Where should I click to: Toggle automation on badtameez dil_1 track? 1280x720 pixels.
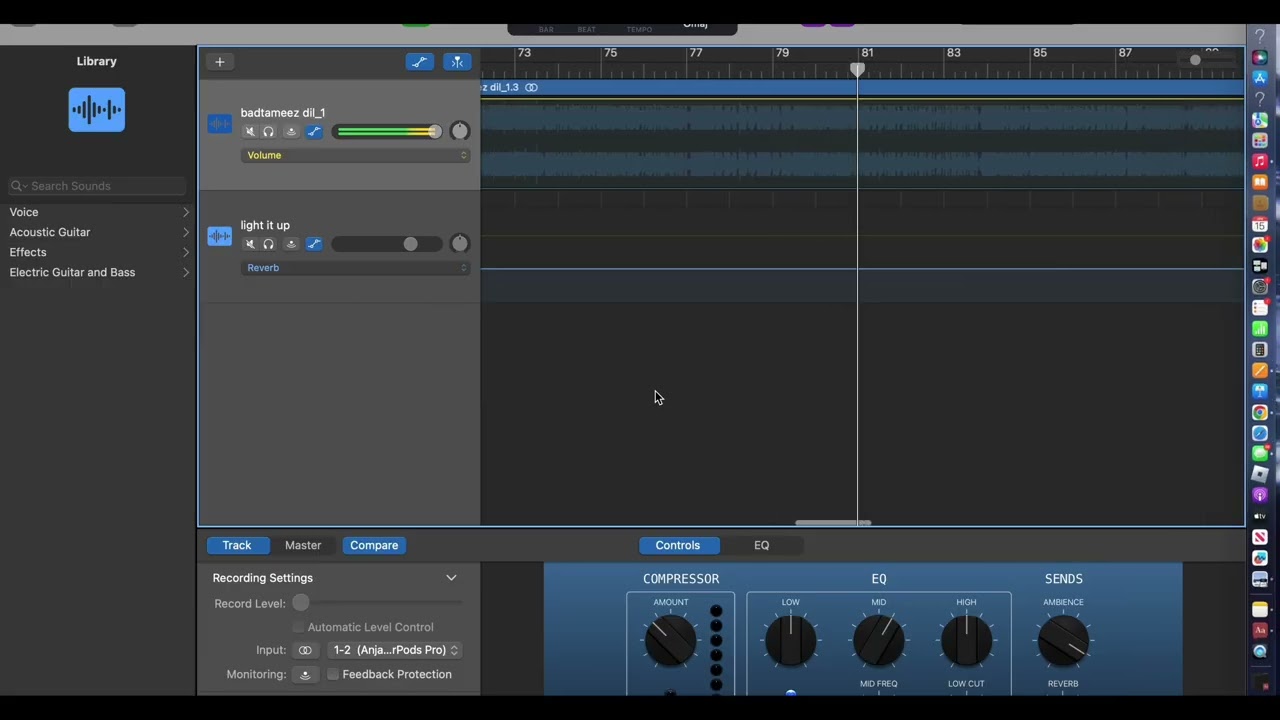pos(314,132)
